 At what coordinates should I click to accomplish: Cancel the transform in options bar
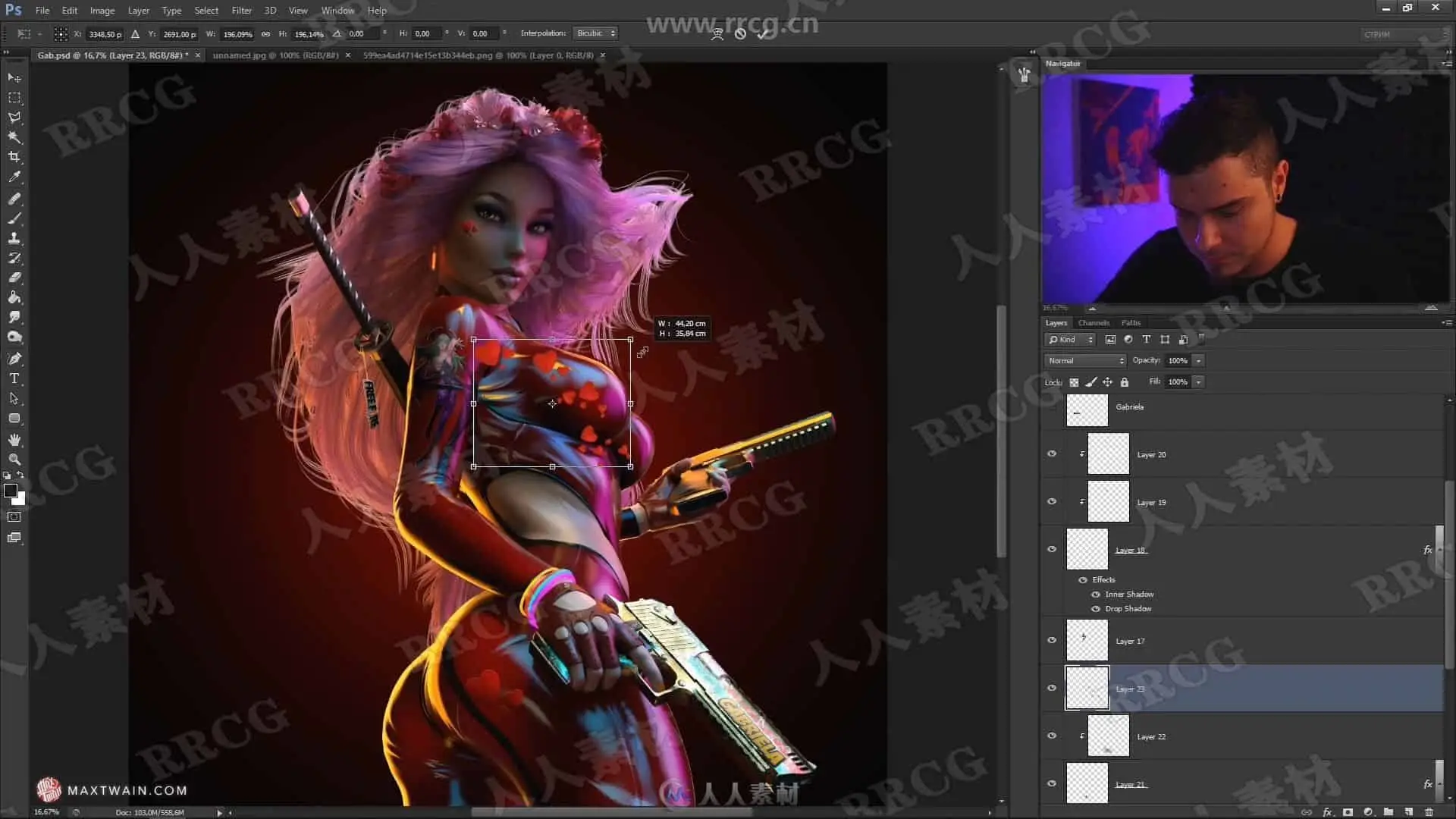point(740,33)
